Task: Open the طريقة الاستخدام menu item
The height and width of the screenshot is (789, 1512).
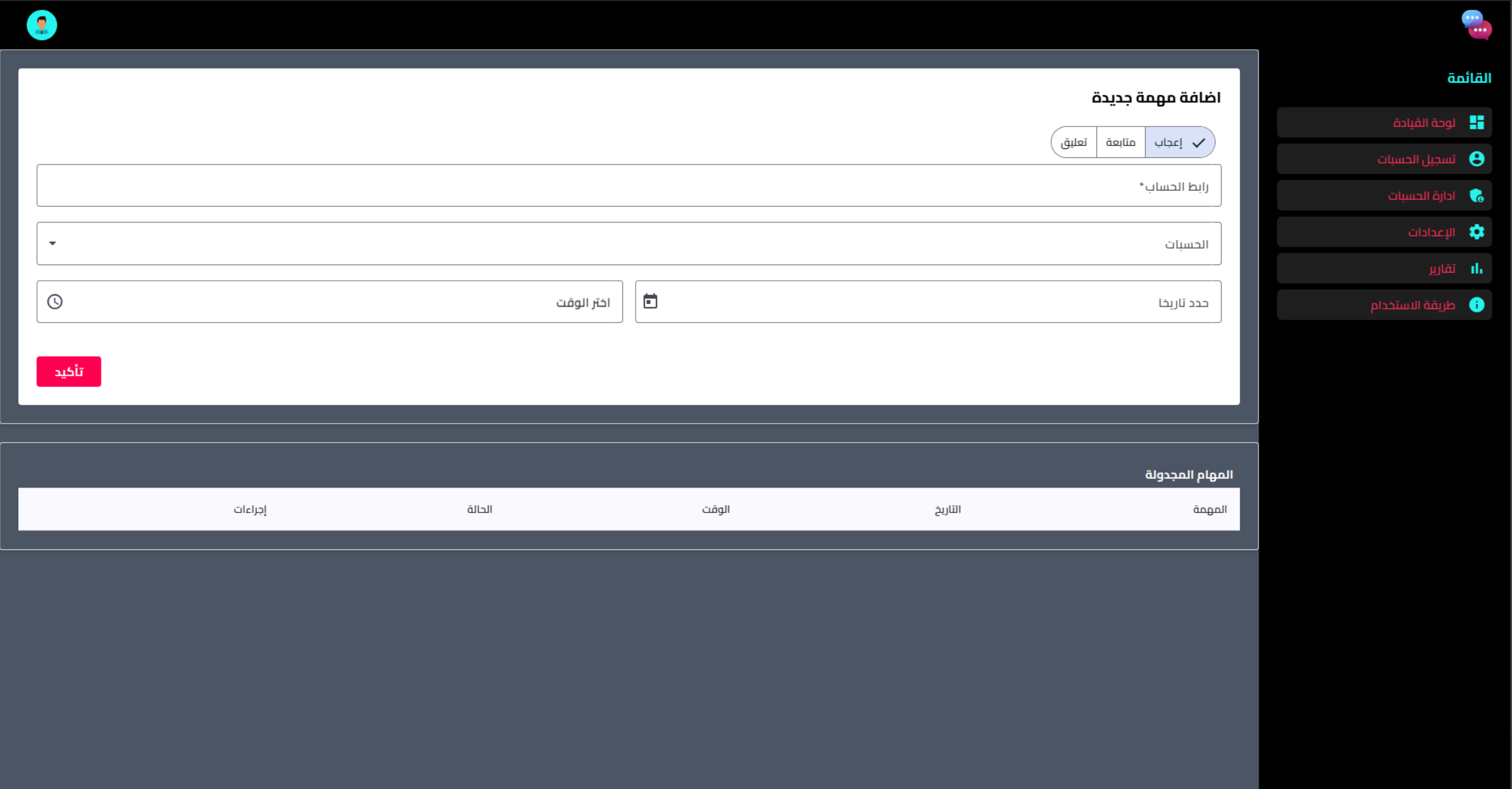Action: pos(1384,305)
